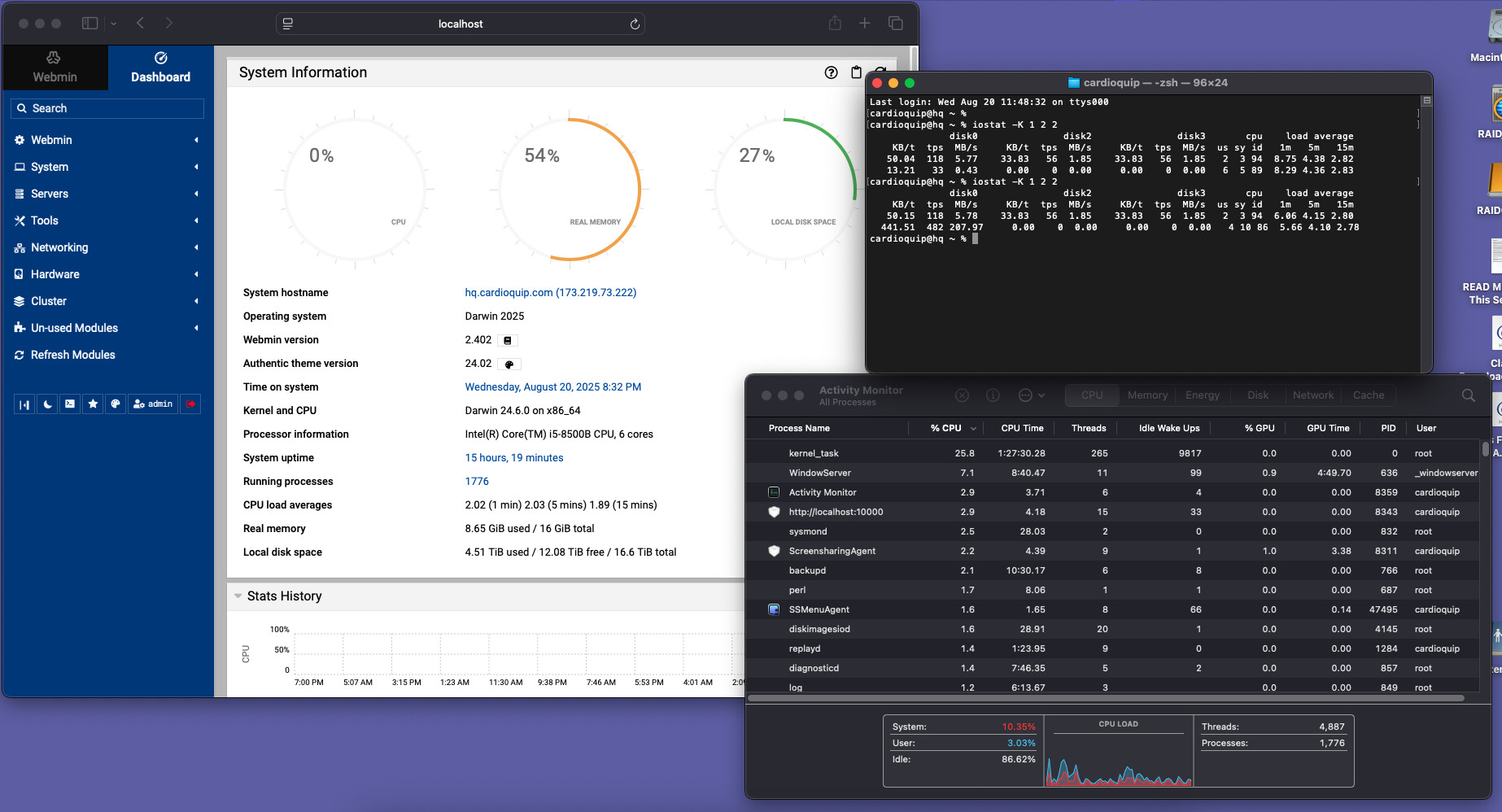Image resolution: width=1502 pixels, height=812 pixels.
Task: Collapse sidebar using the navigation toggle icon
Action: point(24,404)
